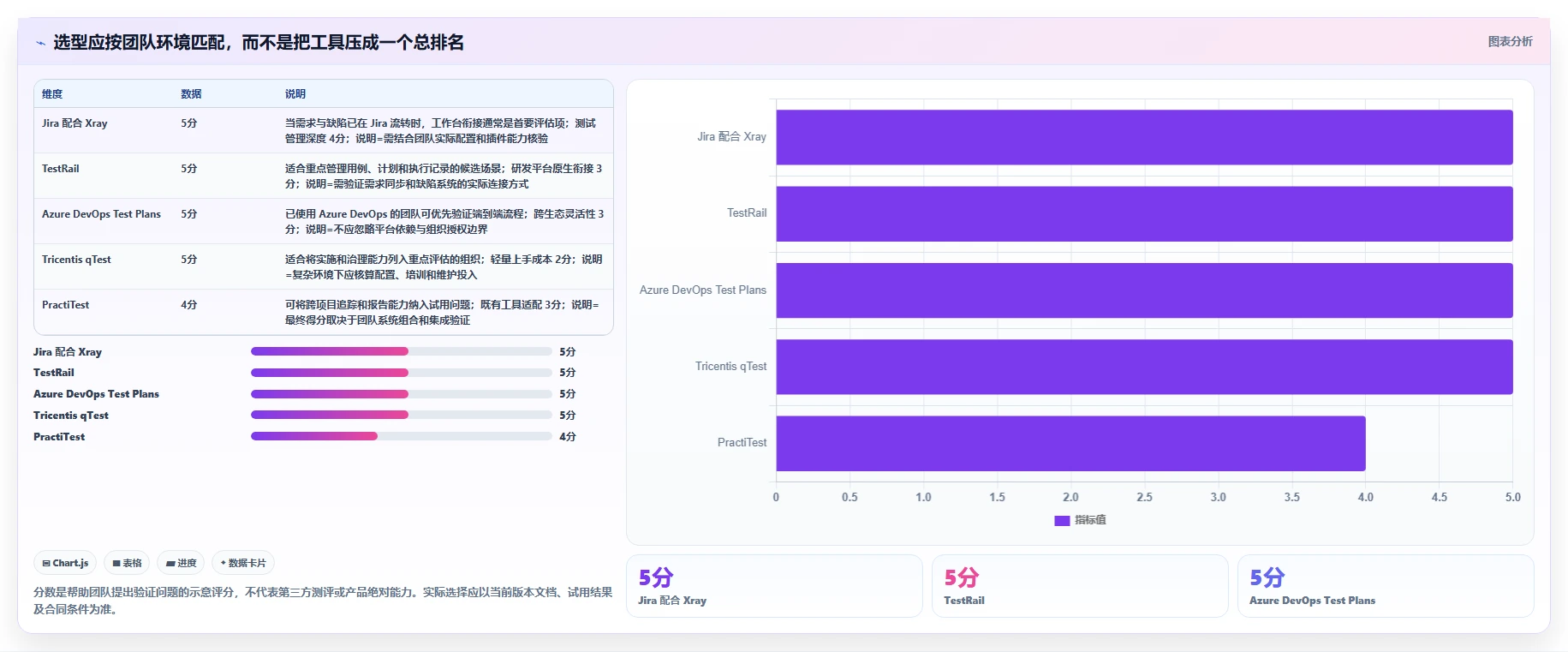Viewport: 1568px width, 652px height.
Task: Open the Jira 配合 Xray 5分 data card
Action: coord(774,586)
